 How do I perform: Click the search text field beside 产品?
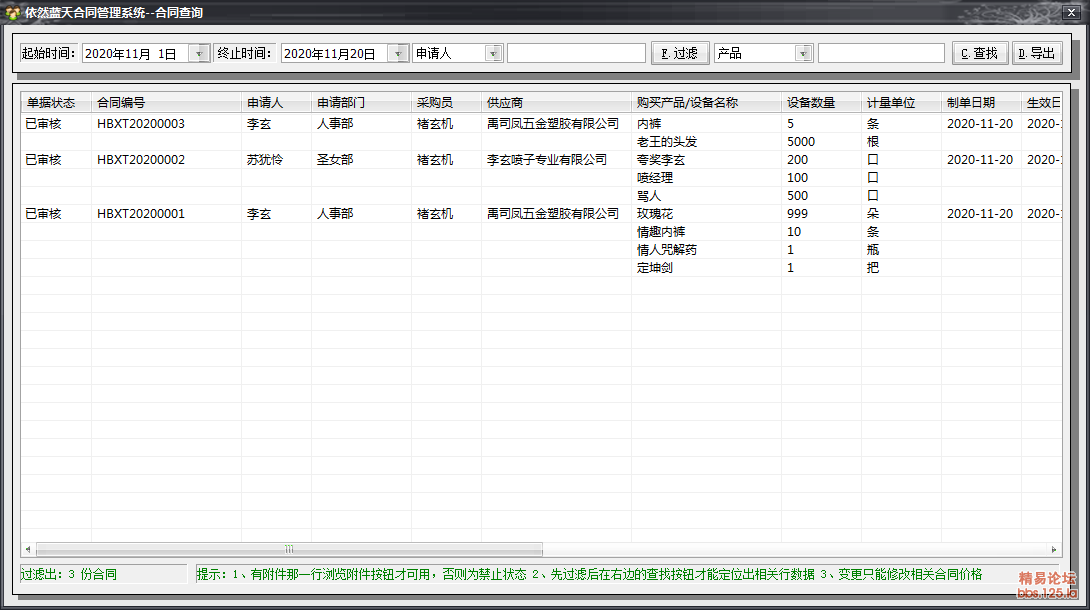880,54
